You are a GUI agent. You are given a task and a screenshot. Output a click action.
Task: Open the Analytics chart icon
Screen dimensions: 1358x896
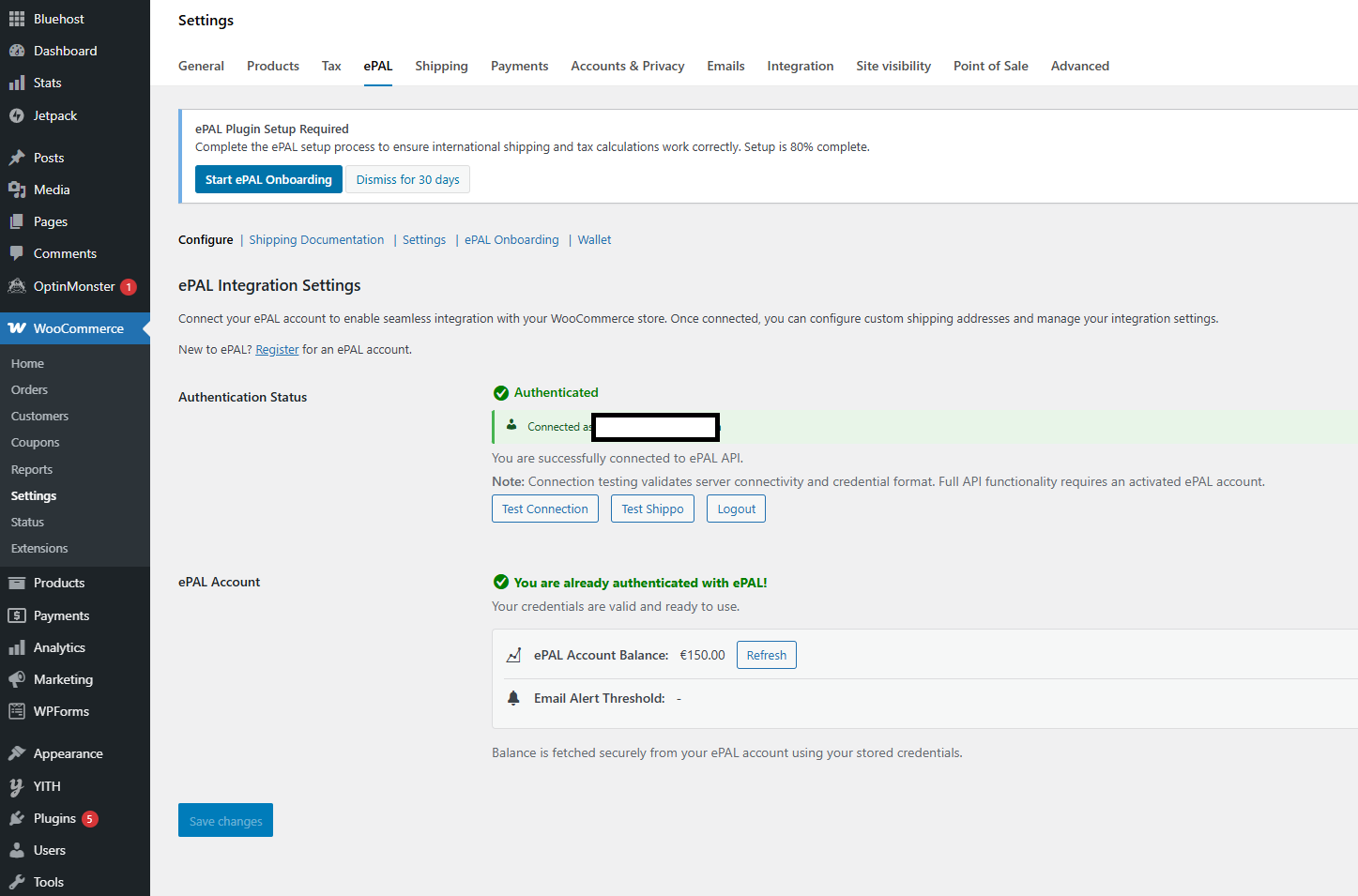click(x=17, y=647)
